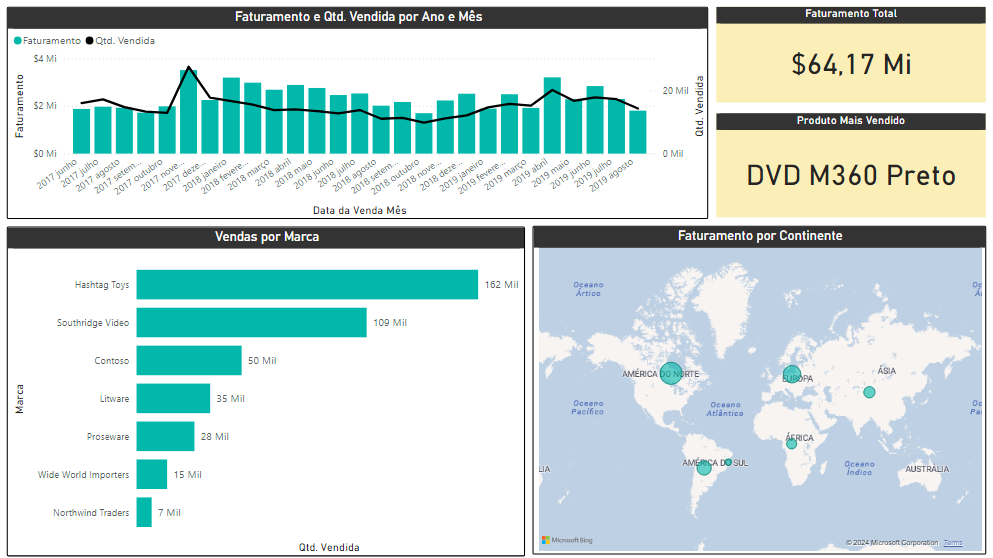
Task: Click the larger América do Sul bubble
Action: [x=704, y=469]
